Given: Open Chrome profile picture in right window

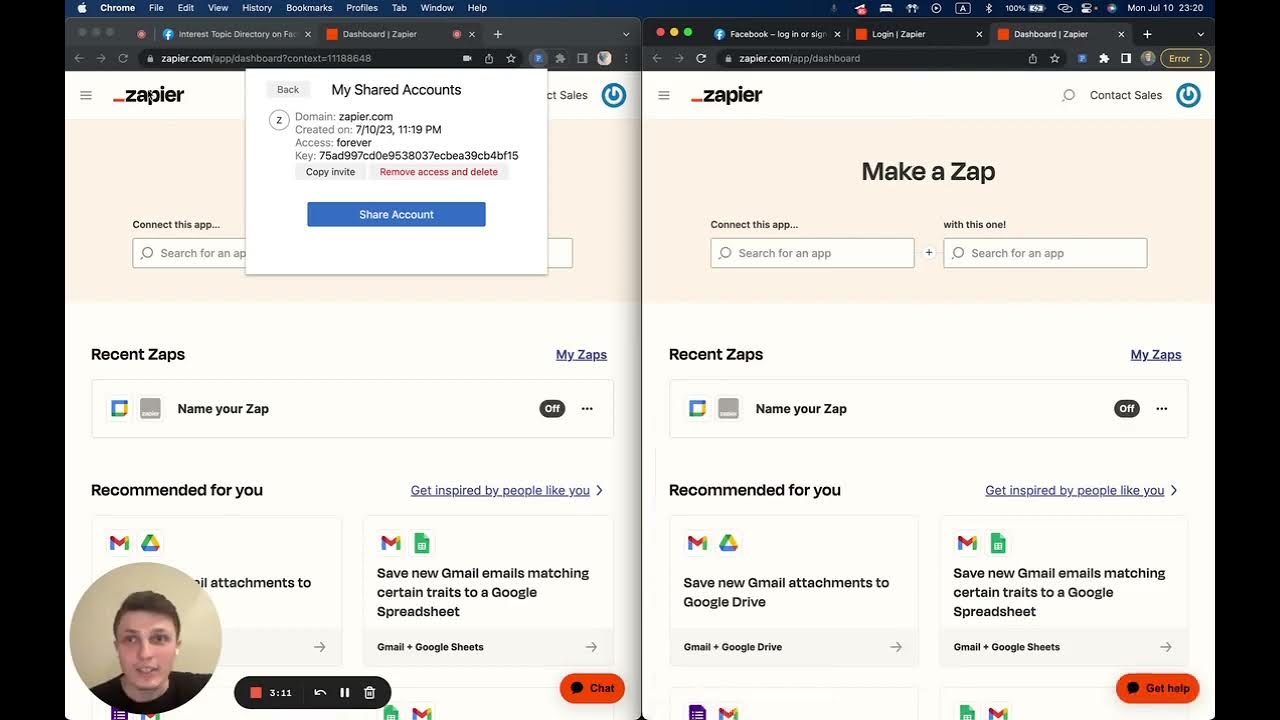Looking at the screenshot, I should 1148,58.
